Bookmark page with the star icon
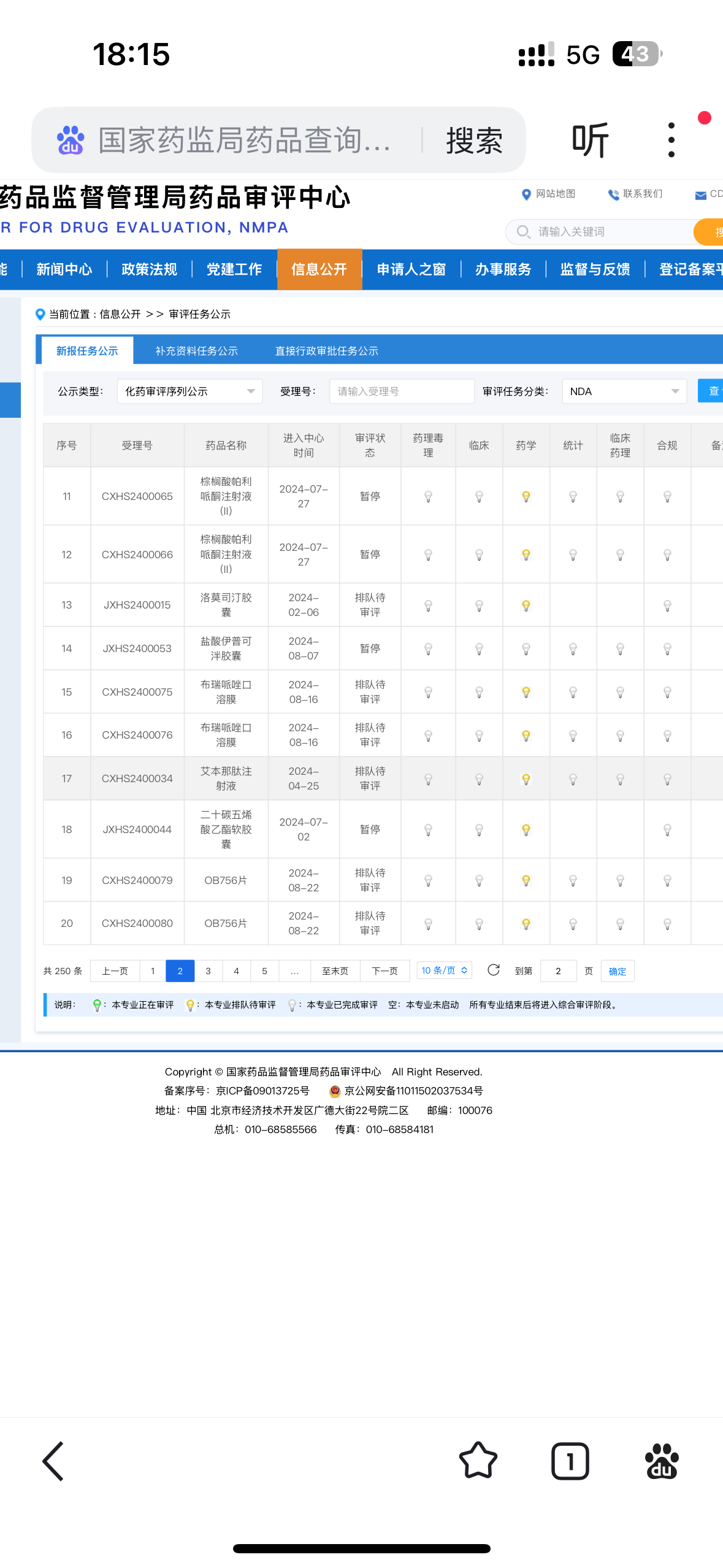The image size is (723, 1568). click(478, 1461)
